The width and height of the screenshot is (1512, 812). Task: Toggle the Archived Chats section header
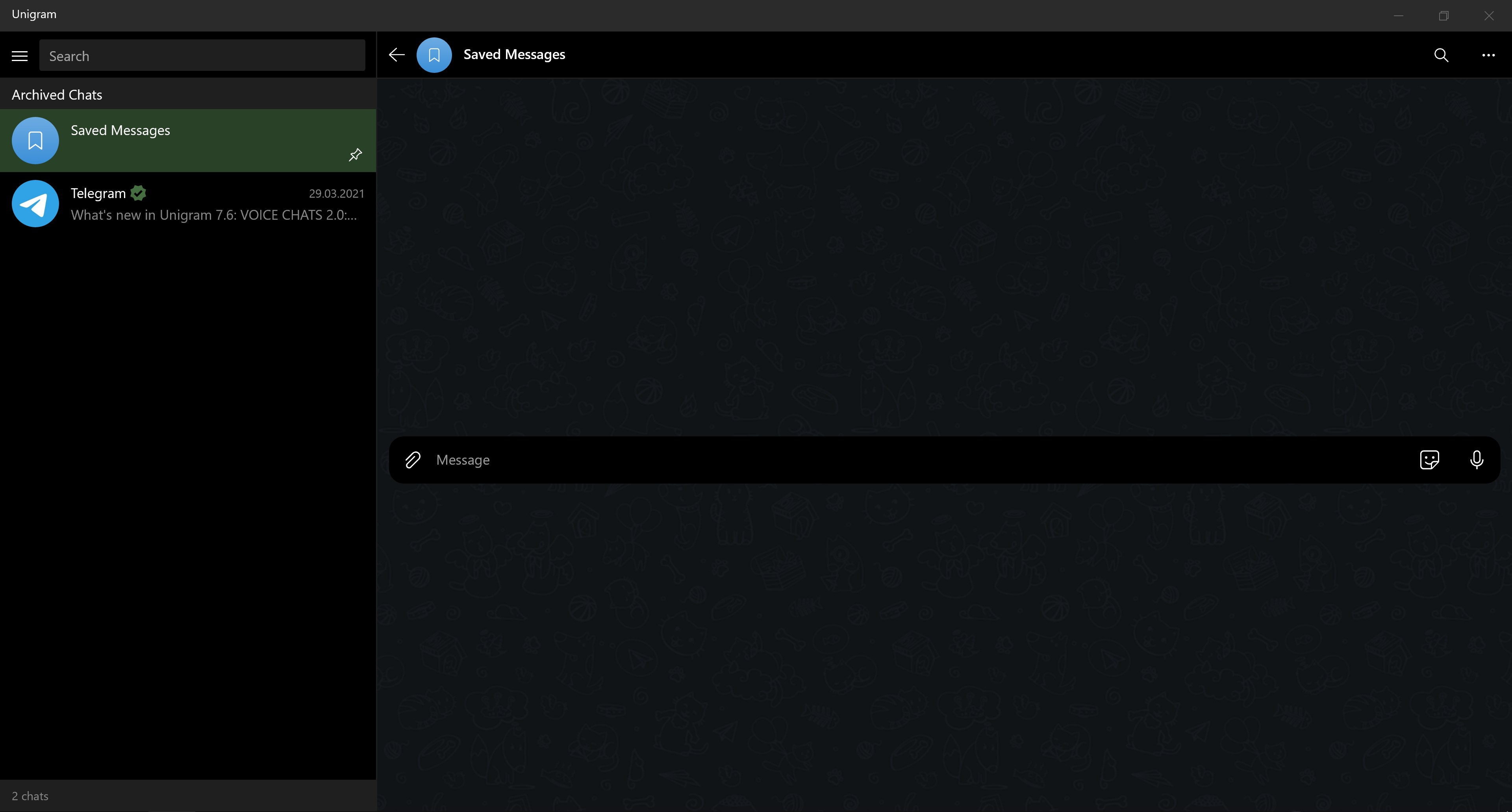57,94
